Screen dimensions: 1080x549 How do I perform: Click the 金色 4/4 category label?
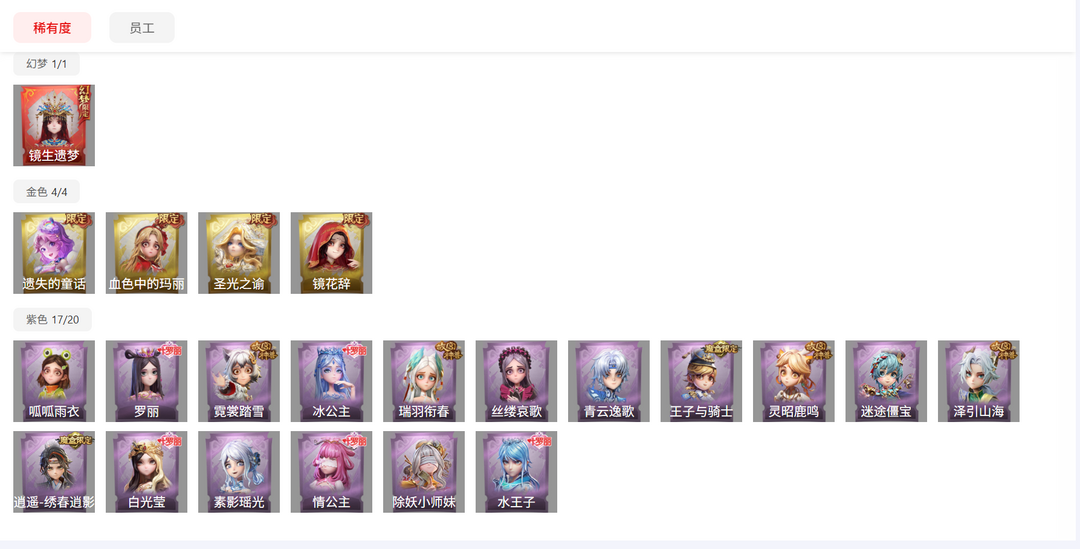tap(46, 191)
